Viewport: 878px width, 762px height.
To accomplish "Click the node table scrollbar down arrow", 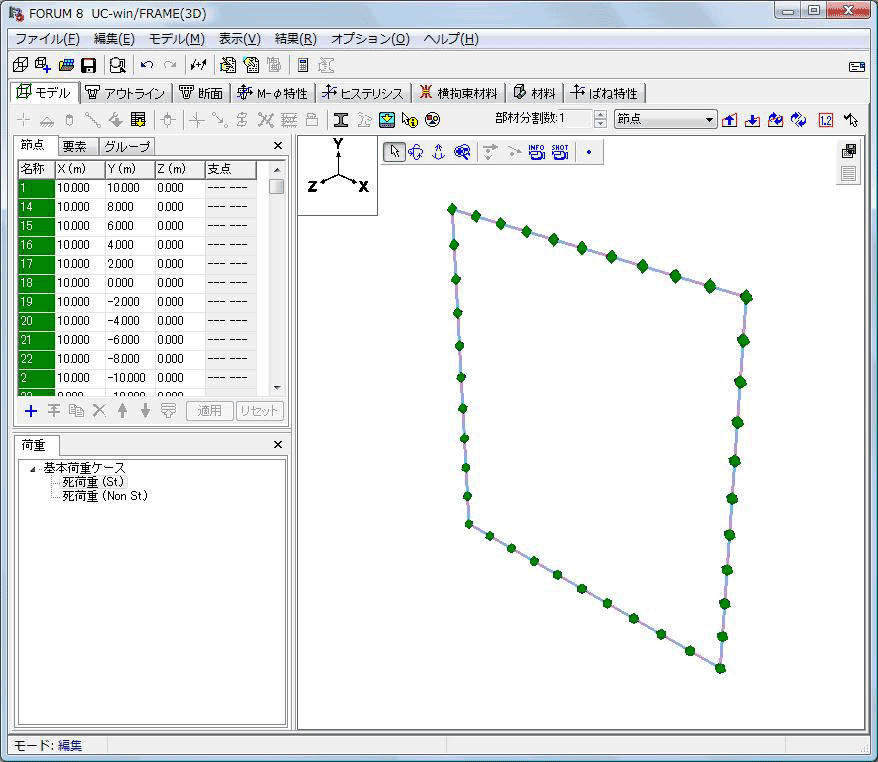I will tap(277, 387).
